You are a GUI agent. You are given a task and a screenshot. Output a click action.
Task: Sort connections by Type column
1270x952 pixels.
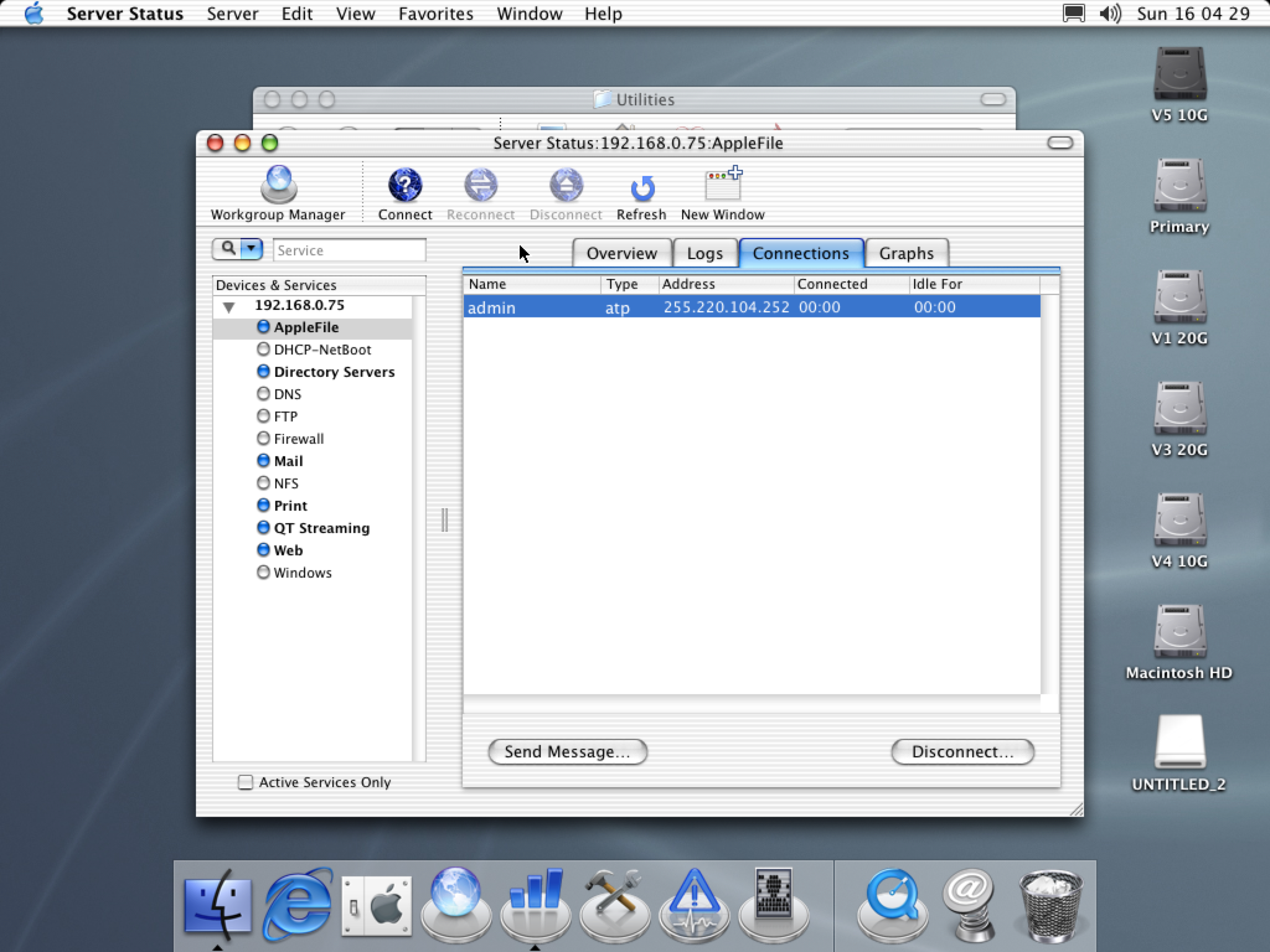pos(630,284)
